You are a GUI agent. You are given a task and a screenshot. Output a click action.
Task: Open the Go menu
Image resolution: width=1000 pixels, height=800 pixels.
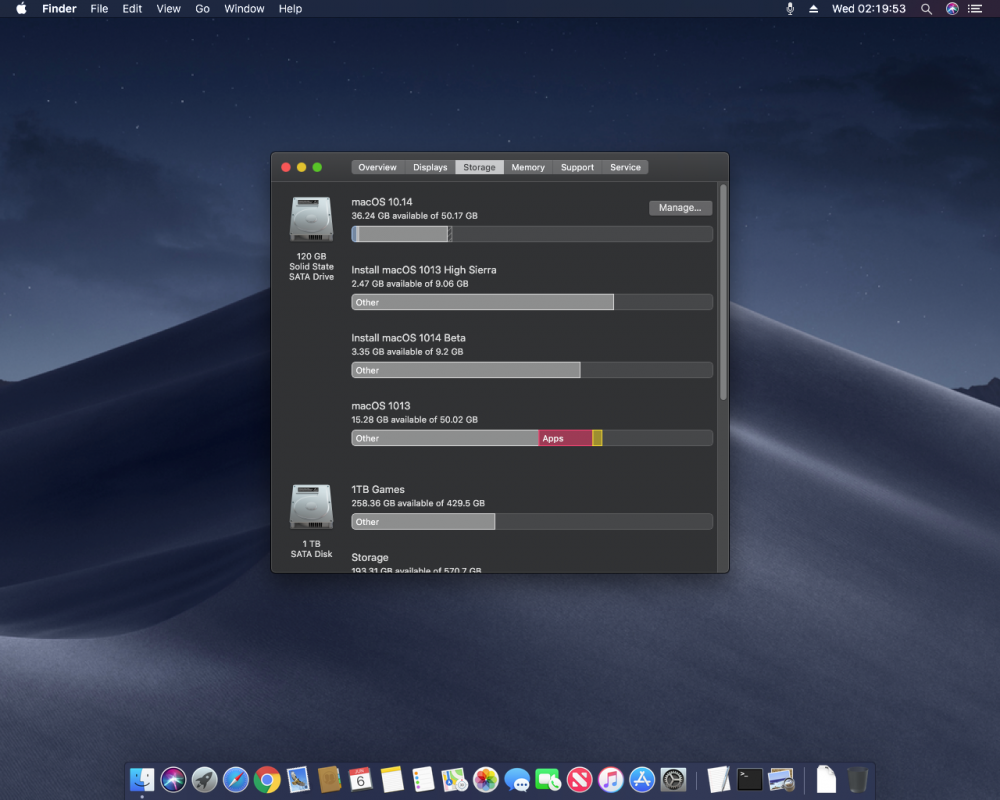tap(202, 9)
